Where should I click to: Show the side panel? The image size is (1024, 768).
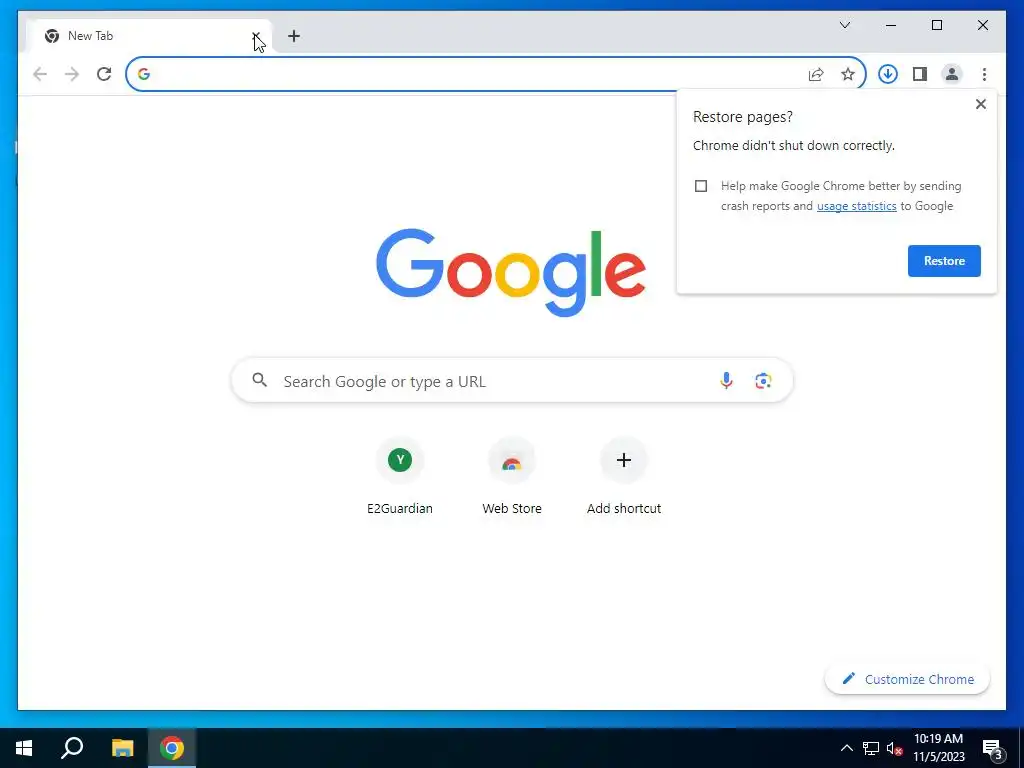click(920, 74)
